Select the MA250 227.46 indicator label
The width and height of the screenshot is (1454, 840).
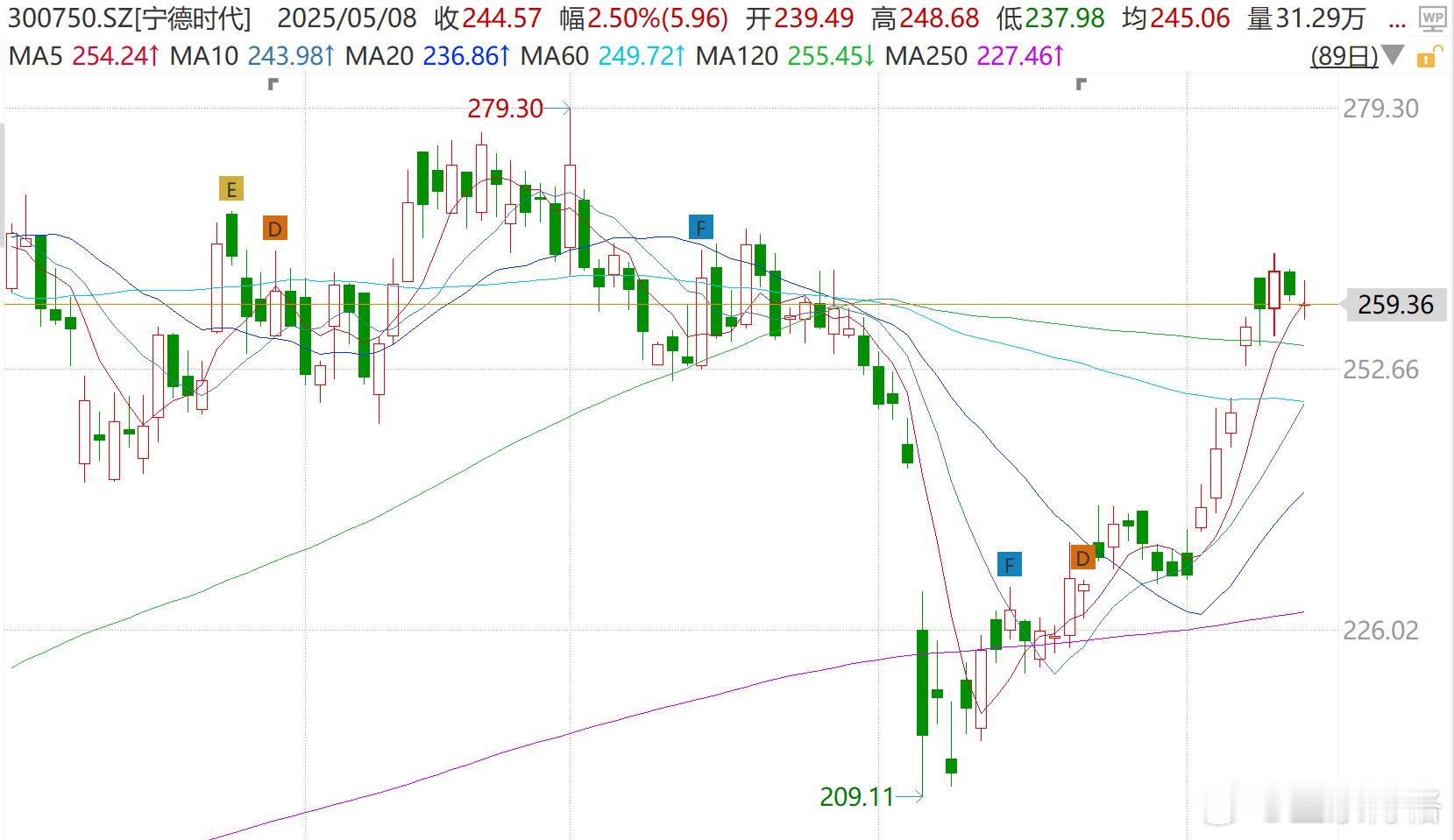[975, 57]
